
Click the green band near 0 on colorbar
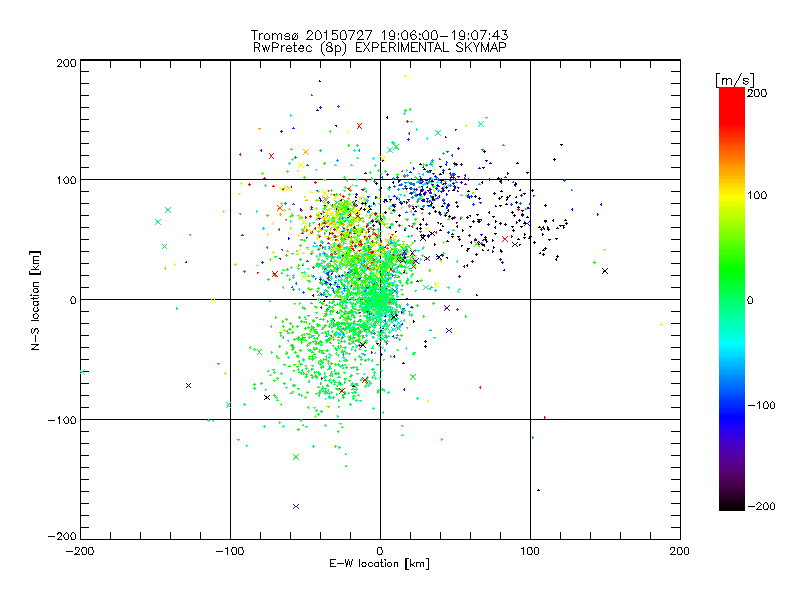pos(732,300)
